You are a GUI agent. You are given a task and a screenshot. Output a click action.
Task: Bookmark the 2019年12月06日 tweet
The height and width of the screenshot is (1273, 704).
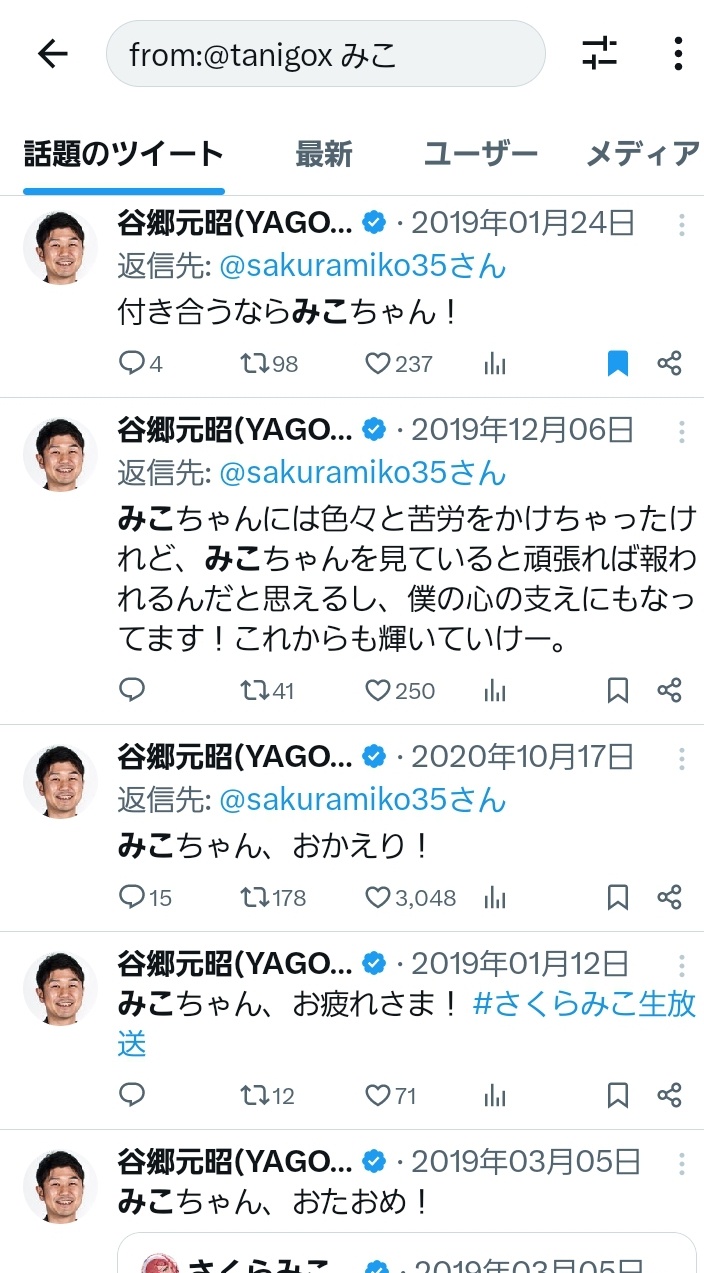click(618, 691)
